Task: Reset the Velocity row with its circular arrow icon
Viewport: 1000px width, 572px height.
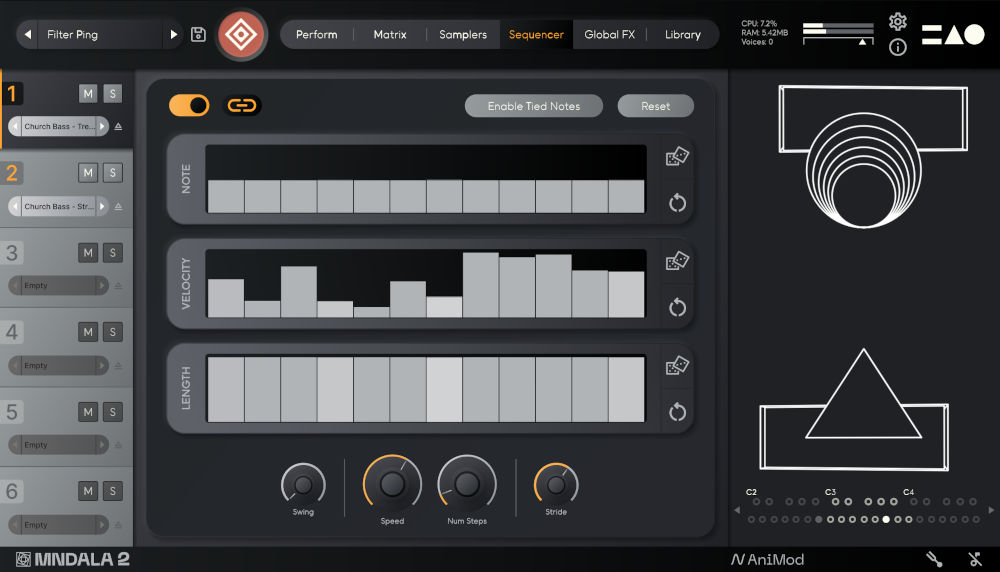Action: click(x=677, y=307)
